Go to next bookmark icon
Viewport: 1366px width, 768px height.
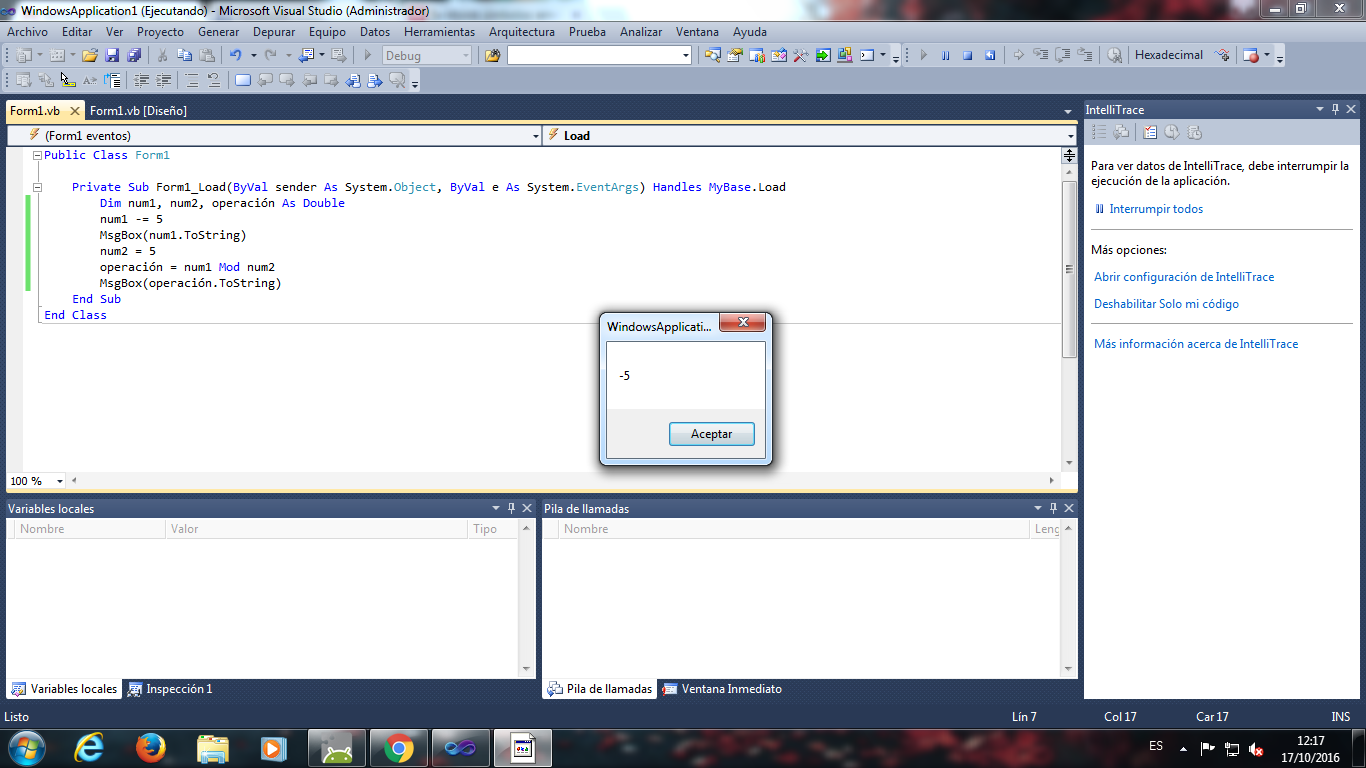[x=287, y=80]
